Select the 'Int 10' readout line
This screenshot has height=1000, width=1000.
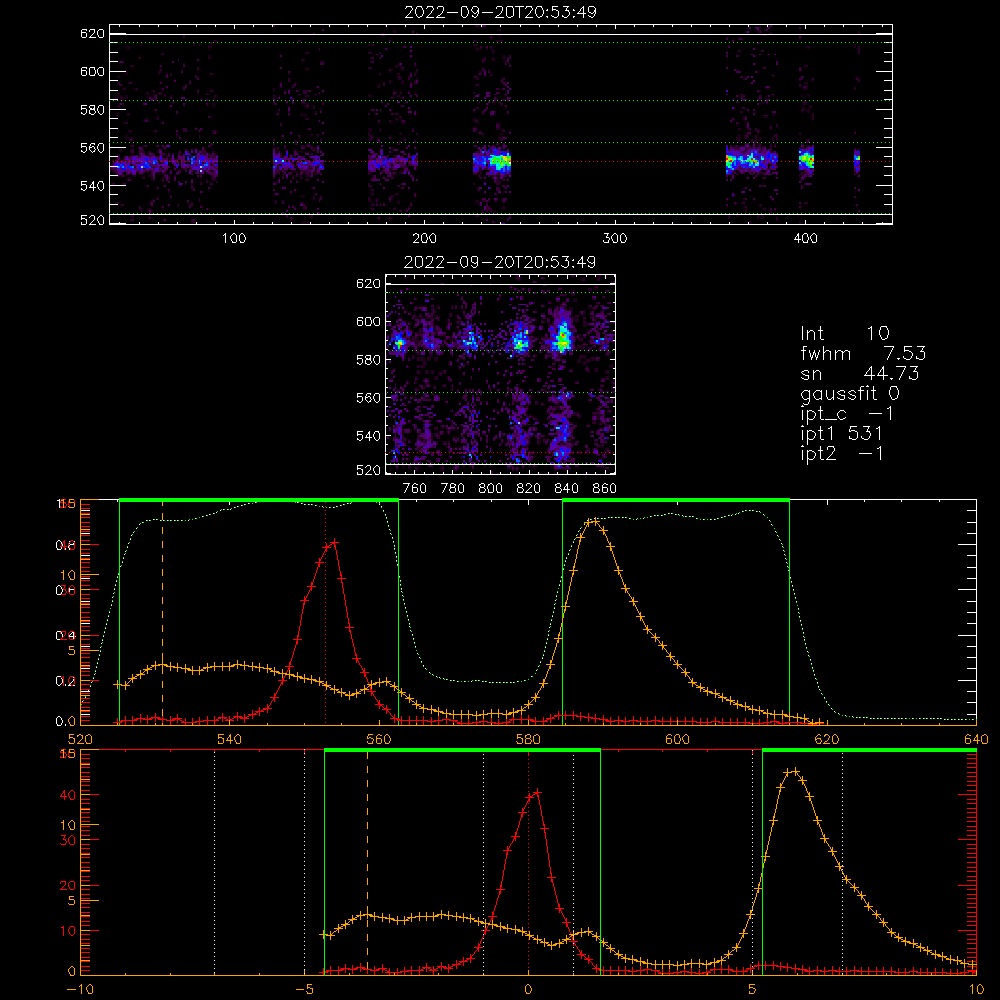pyautogui.click(x=844, y=334)
